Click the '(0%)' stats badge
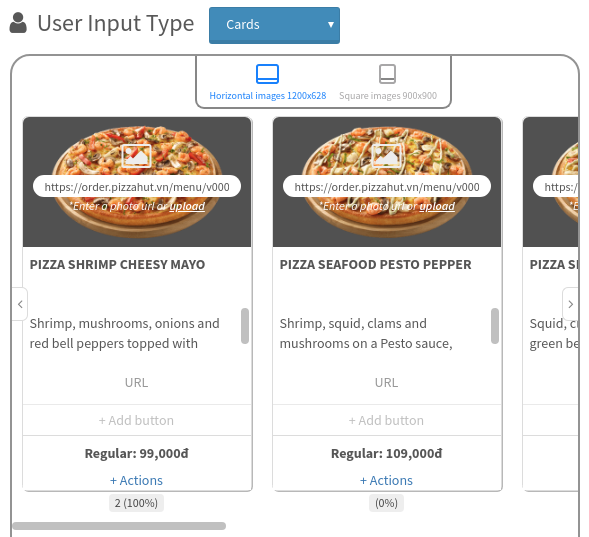Viewport: 589px width, 537px height. (x=386, y=503)
